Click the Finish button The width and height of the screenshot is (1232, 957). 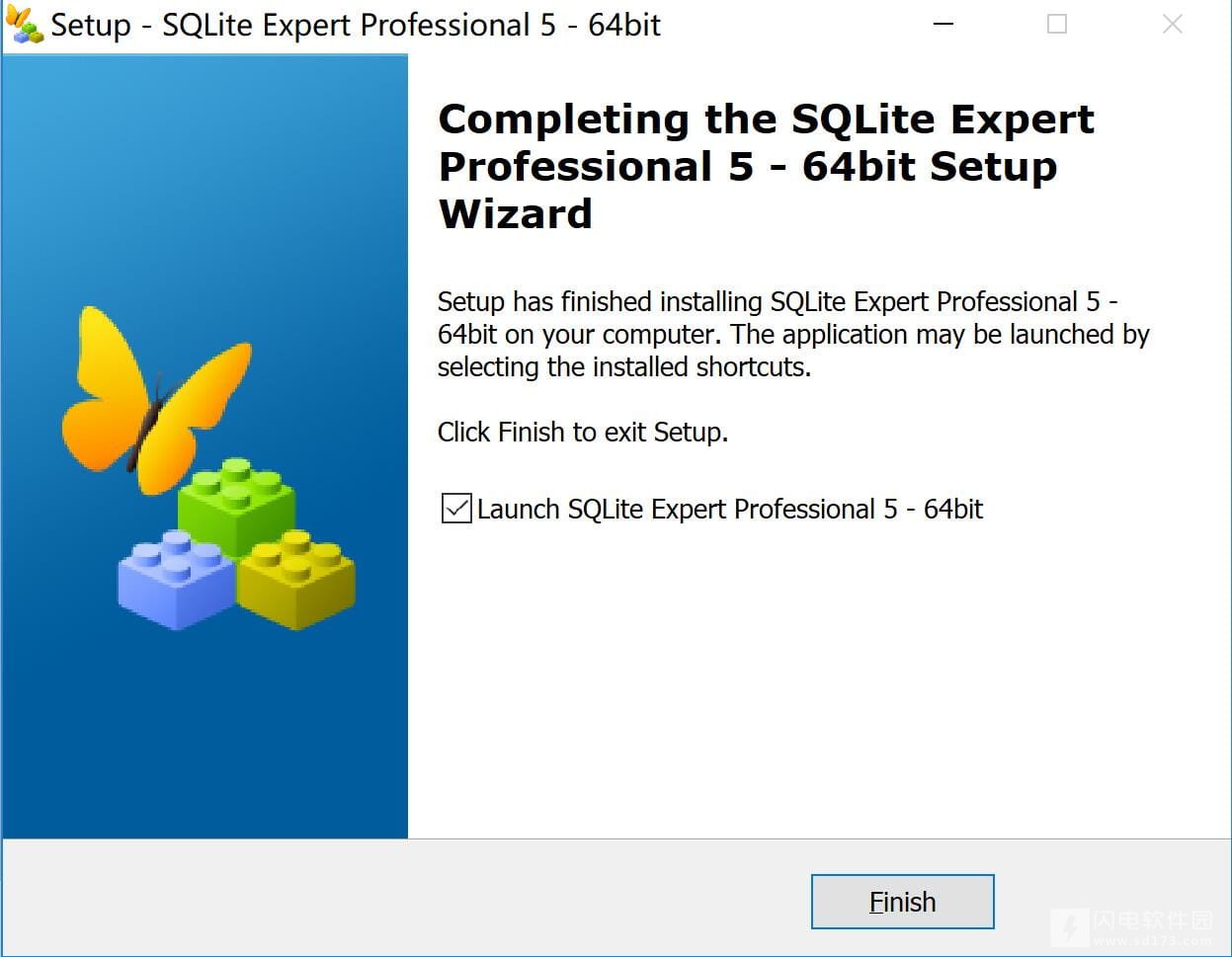[x=902, y=902]
